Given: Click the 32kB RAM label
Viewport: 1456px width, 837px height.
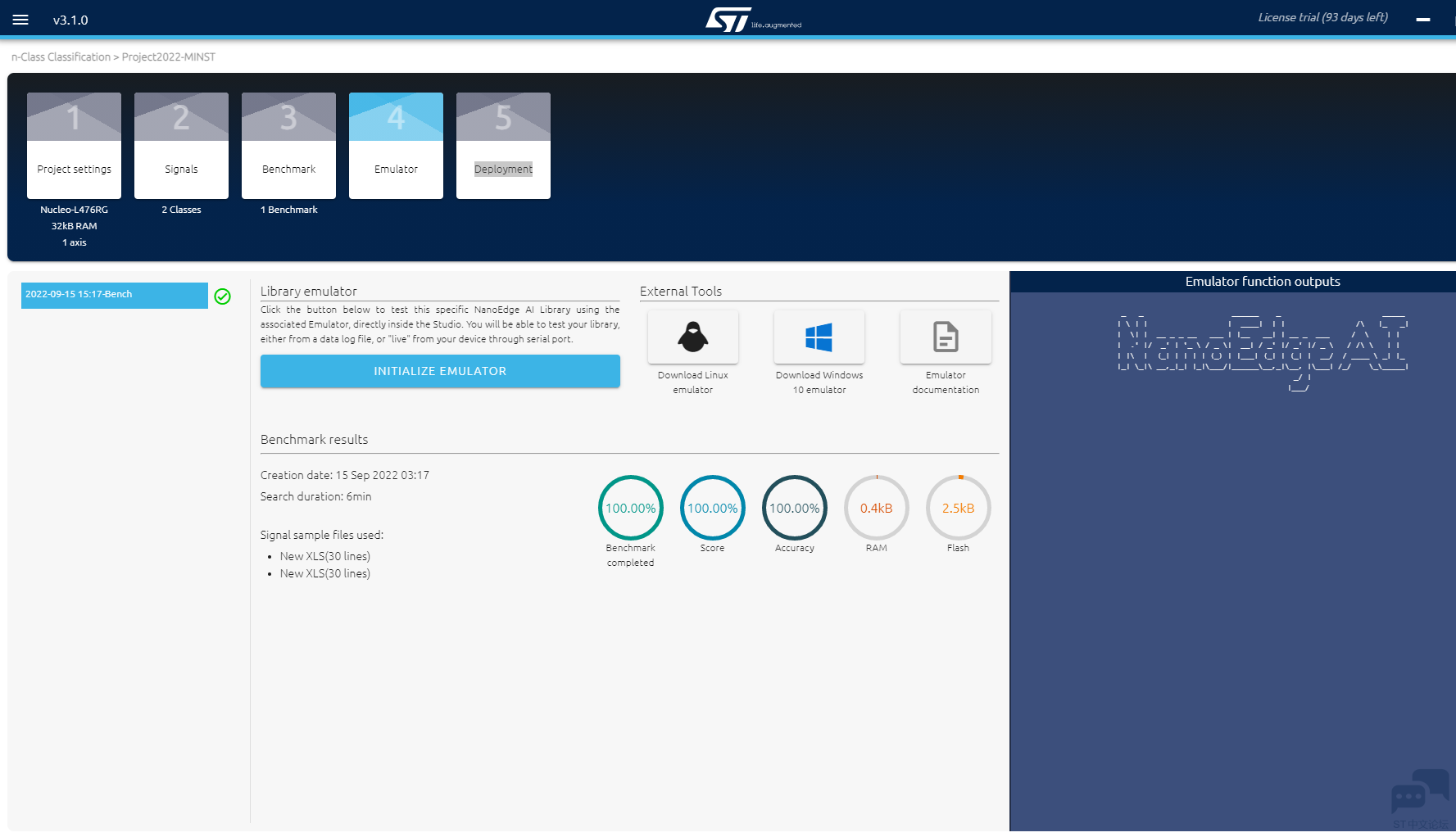Looking at the screenshot, I should click(74, 226).
